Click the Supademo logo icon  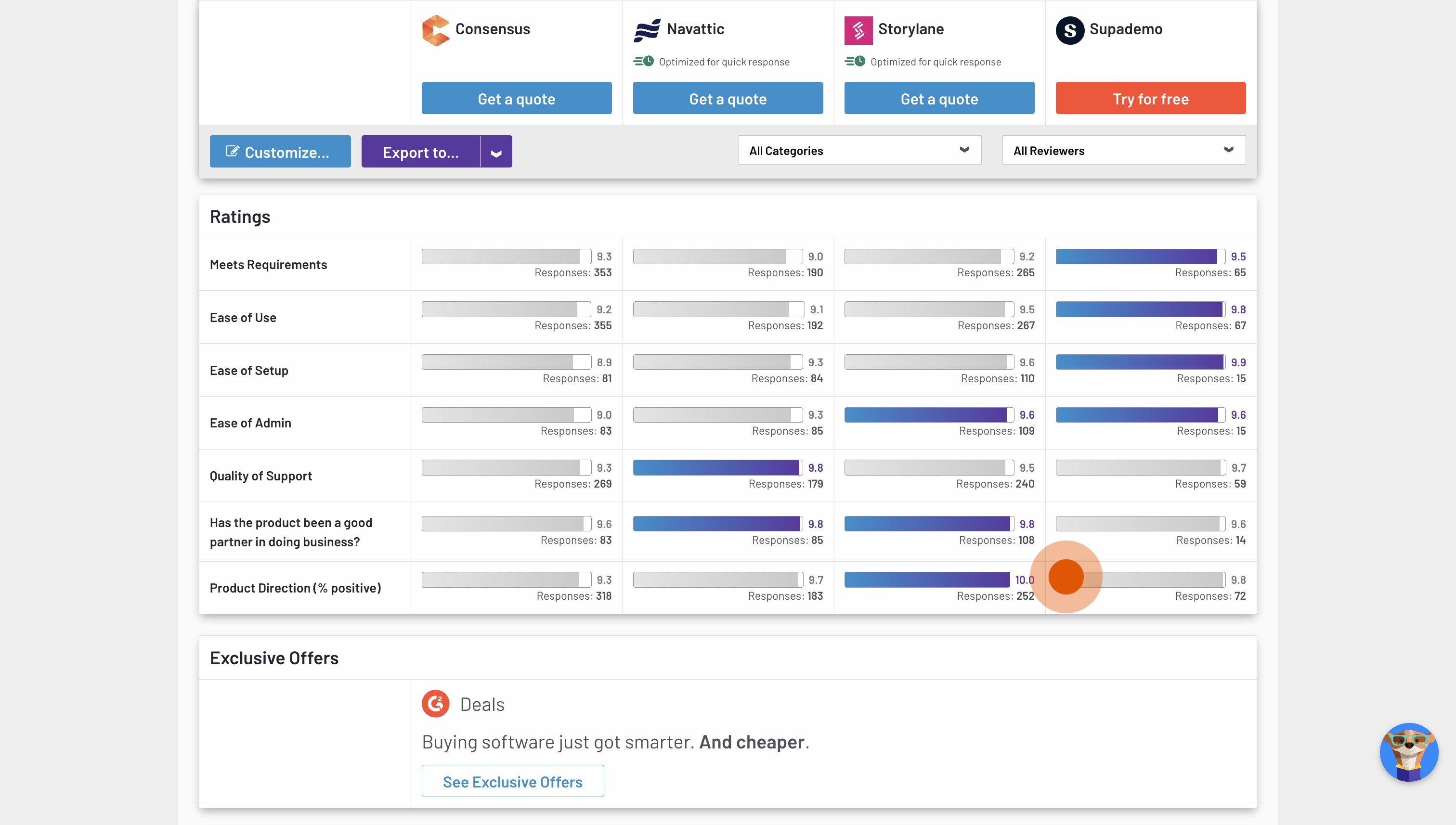(x=1069, y=30)
